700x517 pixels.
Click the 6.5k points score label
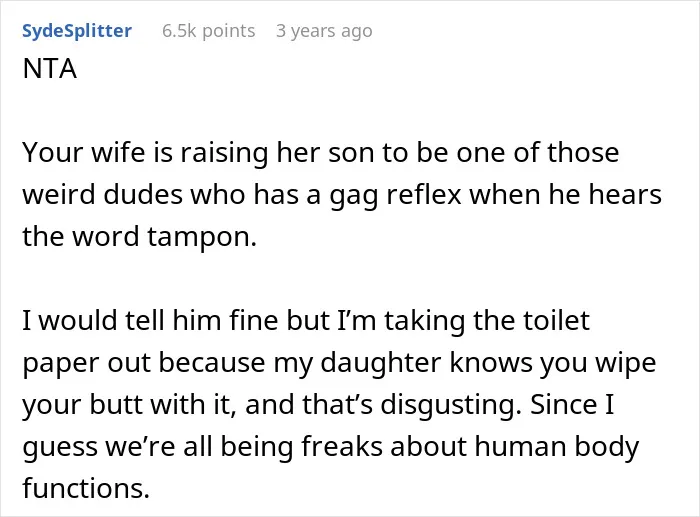(x=209, y=31)
